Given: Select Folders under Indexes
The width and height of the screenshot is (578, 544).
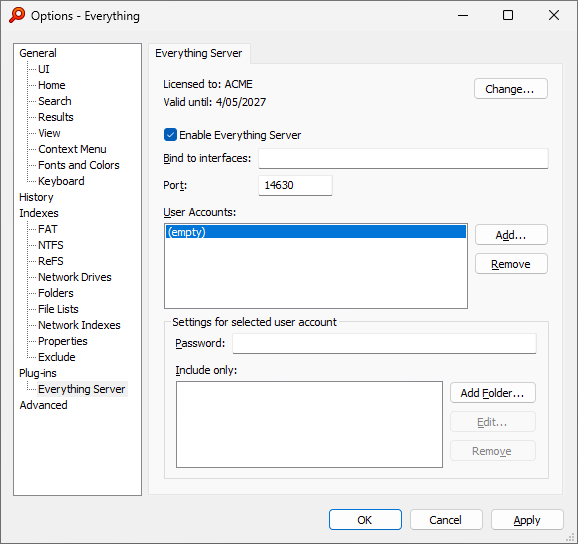Looking at the screenshot, I should 56,293.
